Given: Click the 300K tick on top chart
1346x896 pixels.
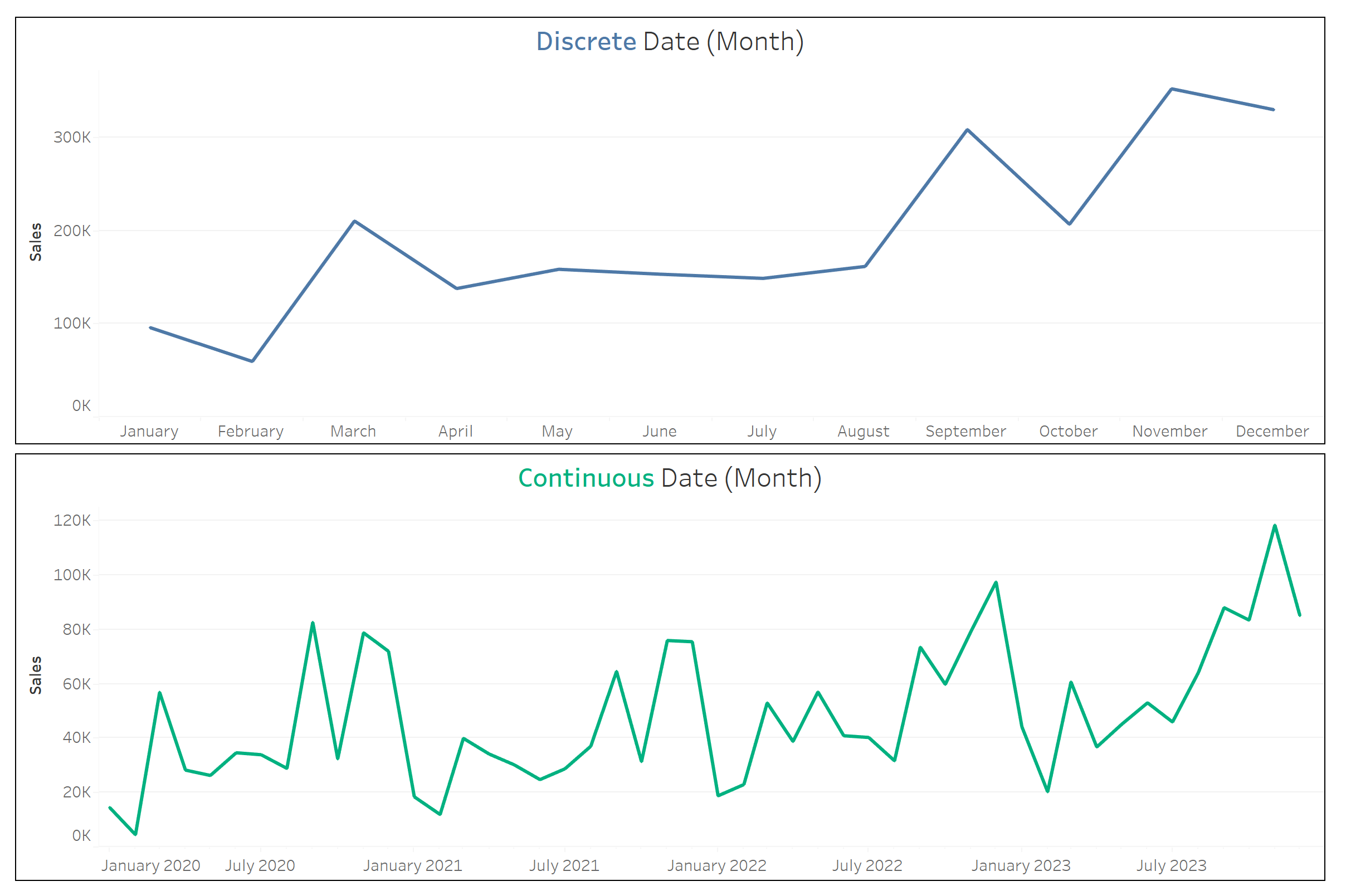Looking at the screenshot, I should coord(72,137).
